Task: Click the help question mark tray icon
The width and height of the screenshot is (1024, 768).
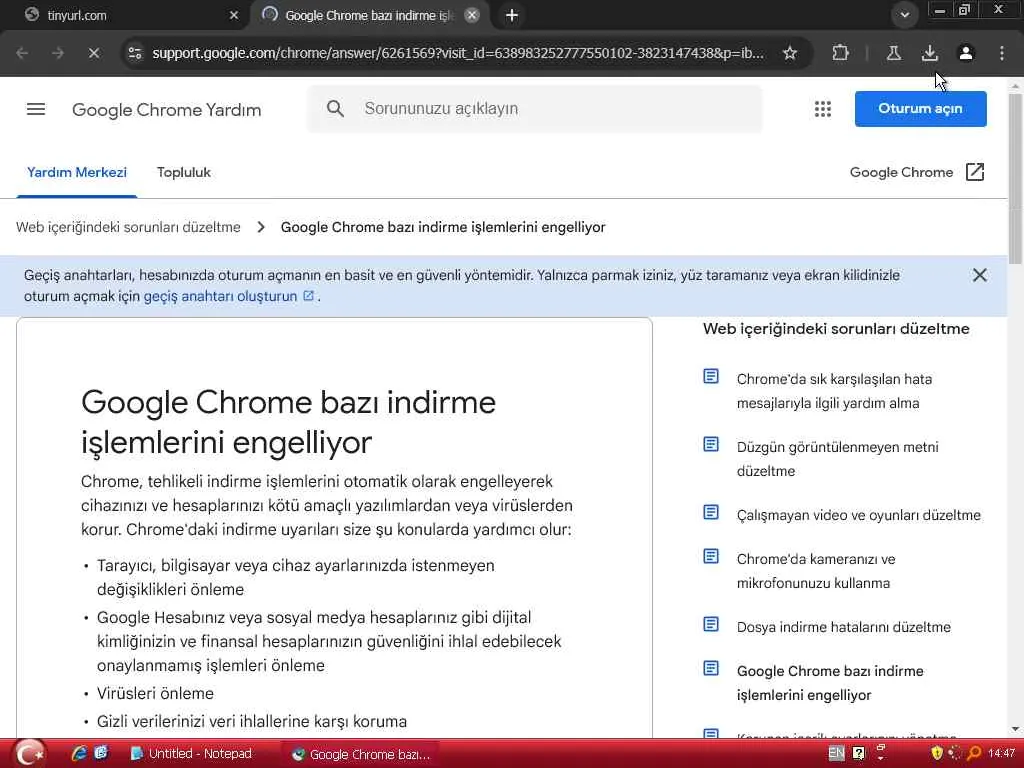Action: click(x=859, y=753)
